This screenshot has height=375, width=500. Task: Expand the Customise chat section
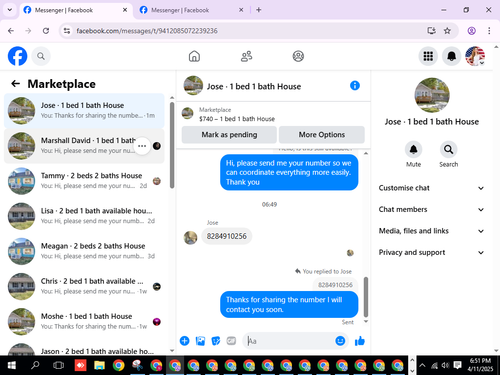pos(431,188)
